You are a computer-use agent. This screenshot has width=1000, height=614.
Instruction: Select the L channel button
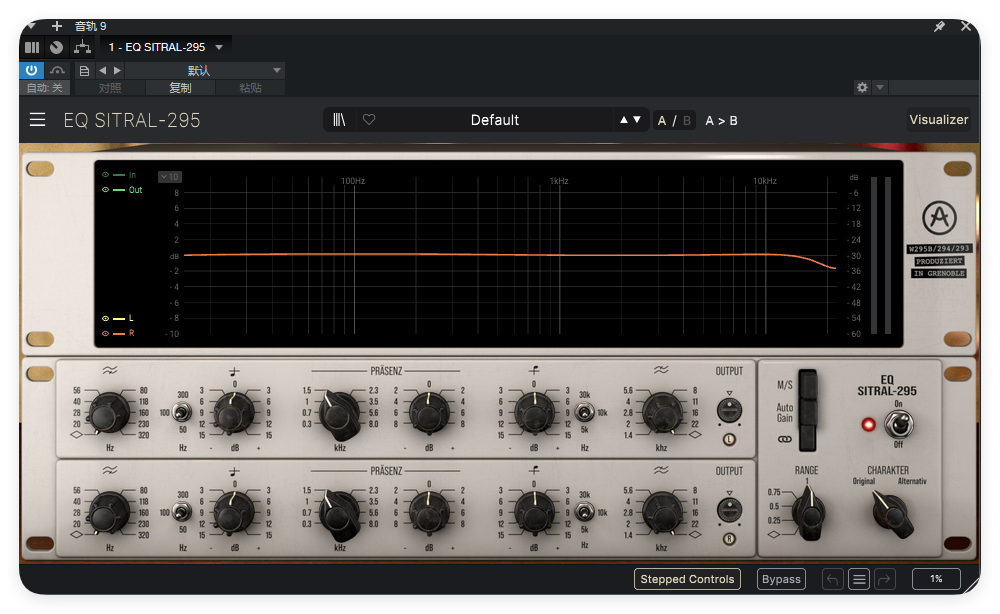point(729,439)
